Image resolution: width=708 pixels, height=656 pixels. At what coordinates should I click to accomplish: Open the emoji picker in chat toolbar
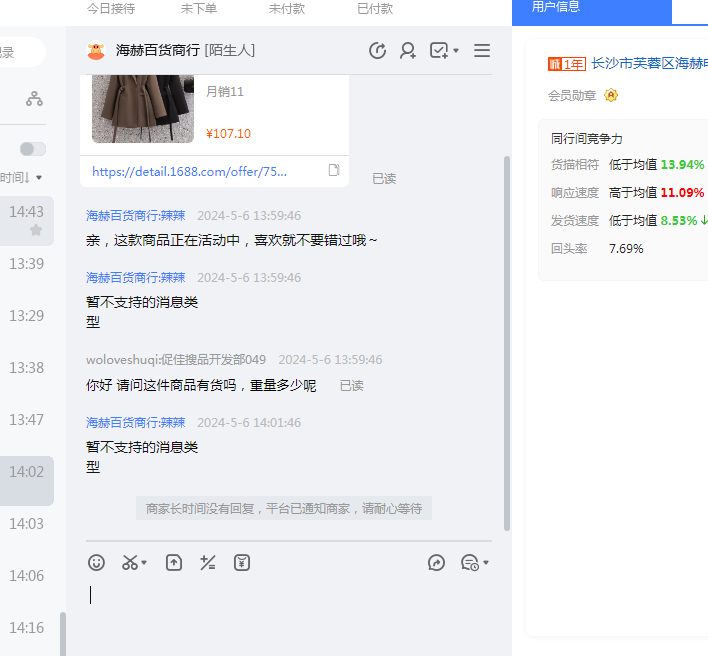click(96, 563)
